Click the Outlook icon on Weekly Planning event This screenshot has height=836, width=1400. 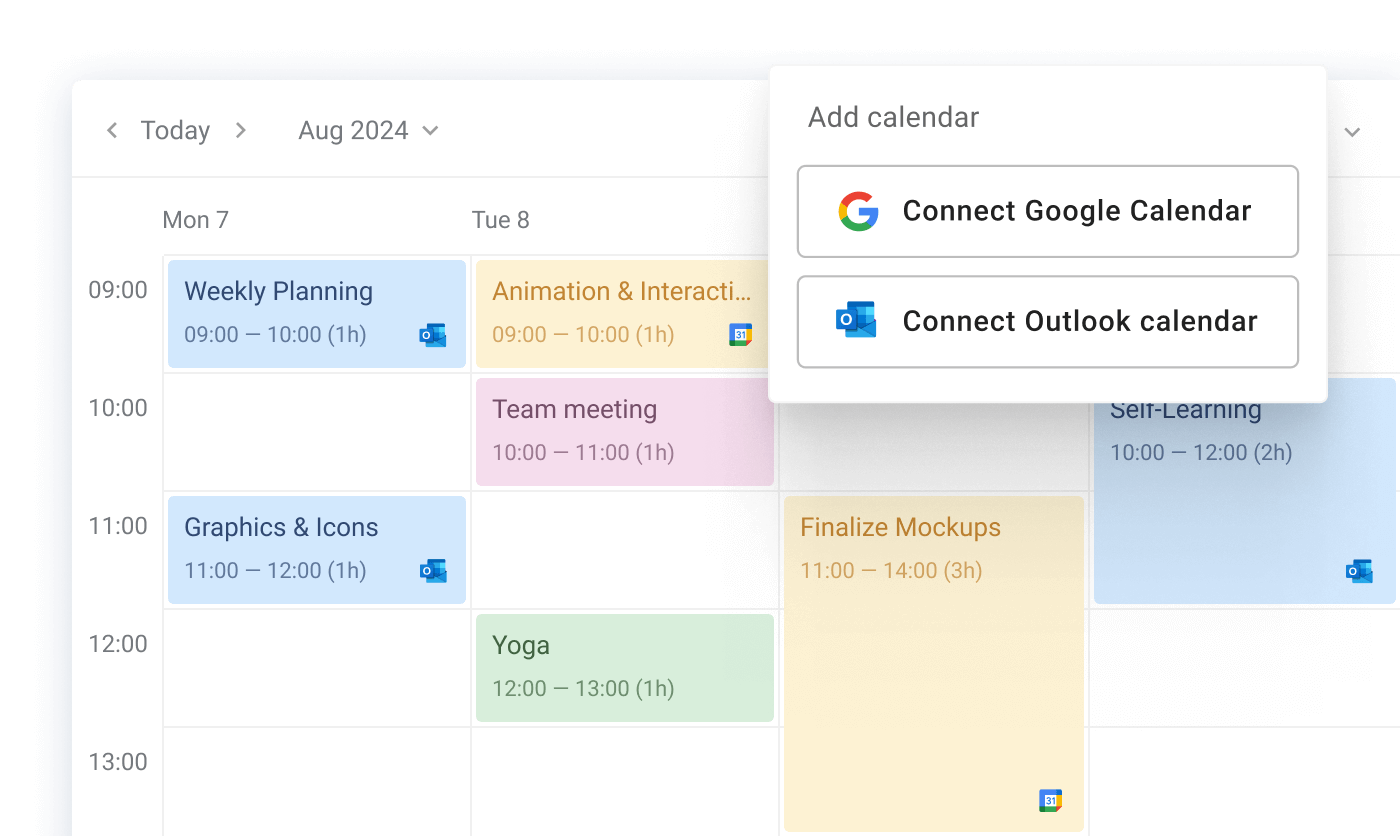point(433,336)
